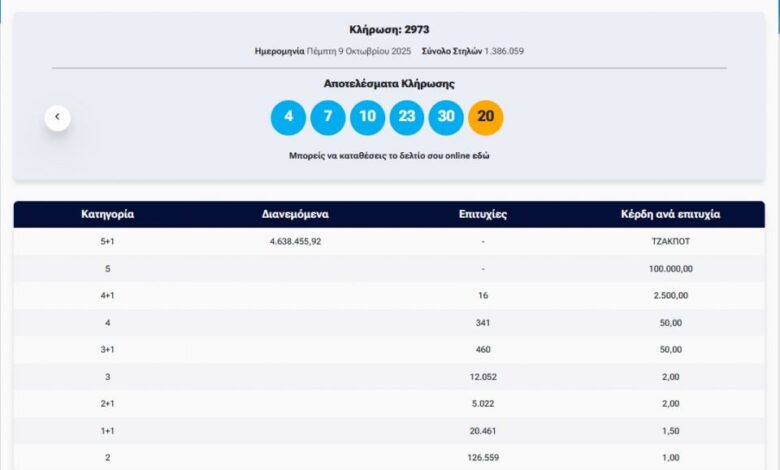
Task: Click the Διανεμόμενα column header
Action: 295,214
